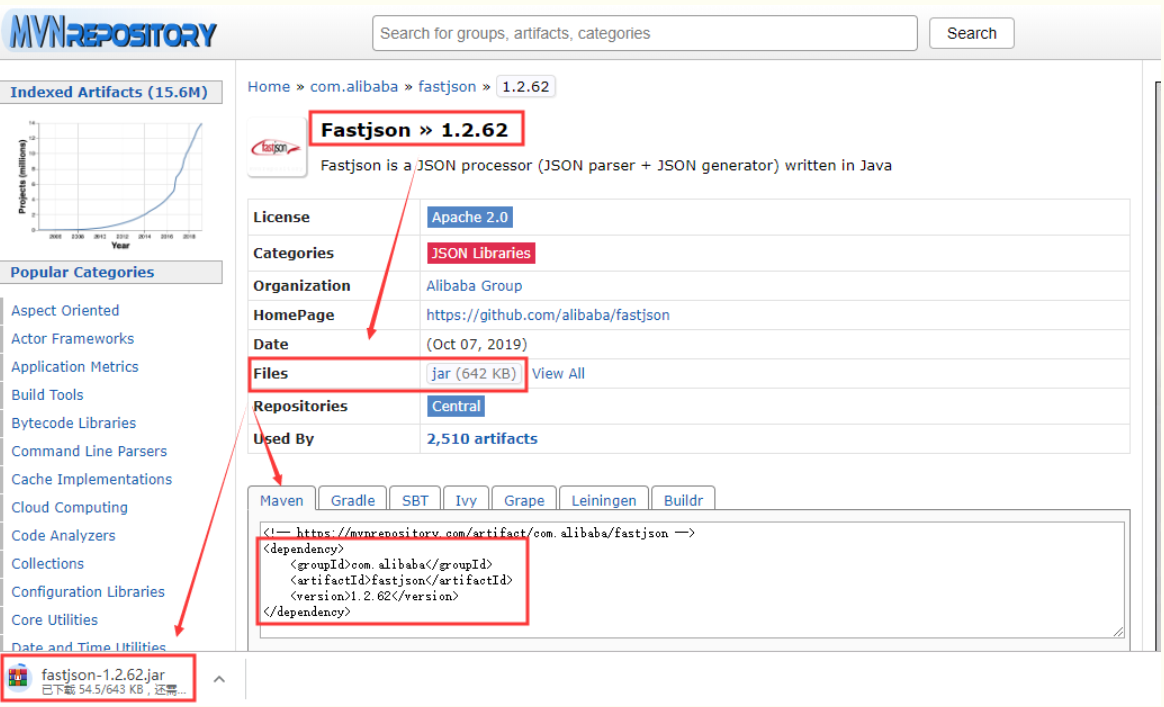
Task: Open the com.alibaba breadcrumb link
Action: [354, 87]
